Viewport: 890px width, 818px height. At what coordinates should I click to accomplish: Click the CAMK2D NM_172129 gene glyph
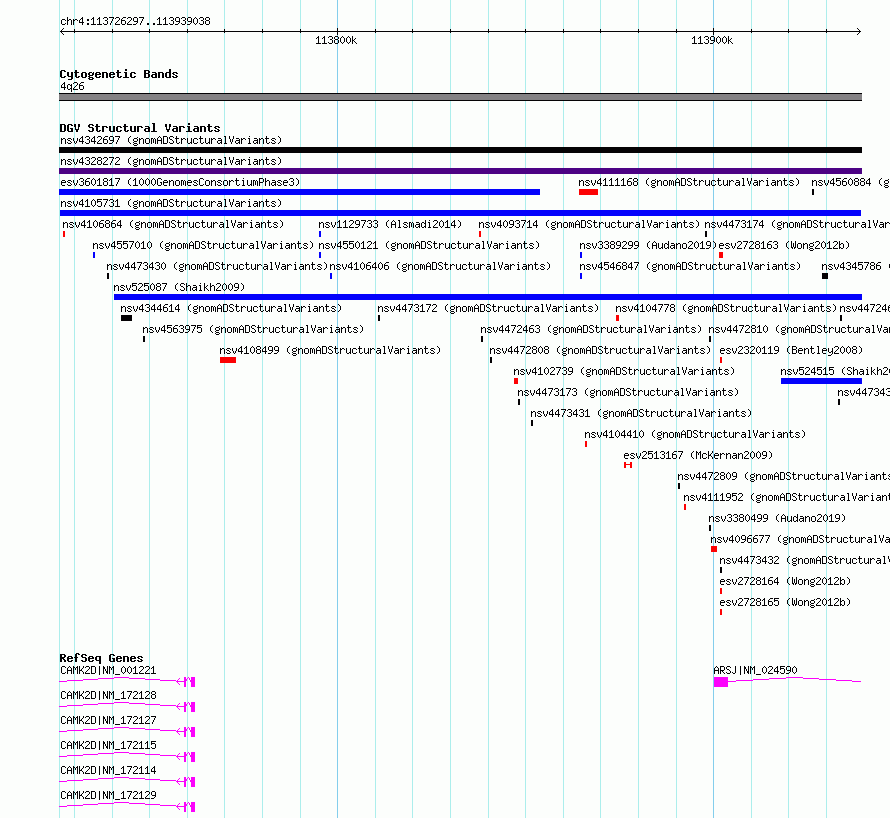point(127,806)
